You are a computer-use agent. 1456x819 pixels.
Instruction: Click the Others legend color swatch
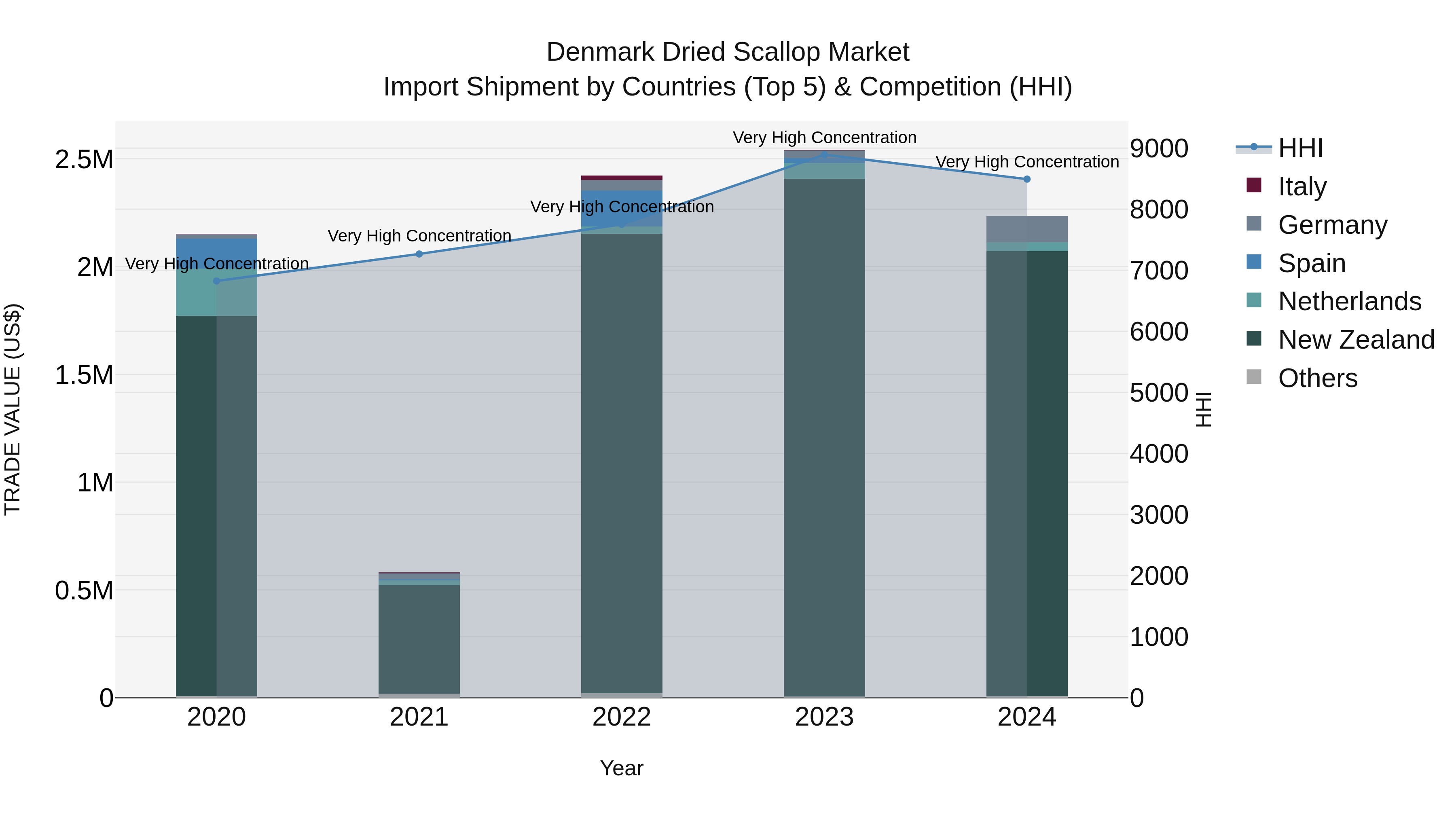click(x=1254, y=377)
